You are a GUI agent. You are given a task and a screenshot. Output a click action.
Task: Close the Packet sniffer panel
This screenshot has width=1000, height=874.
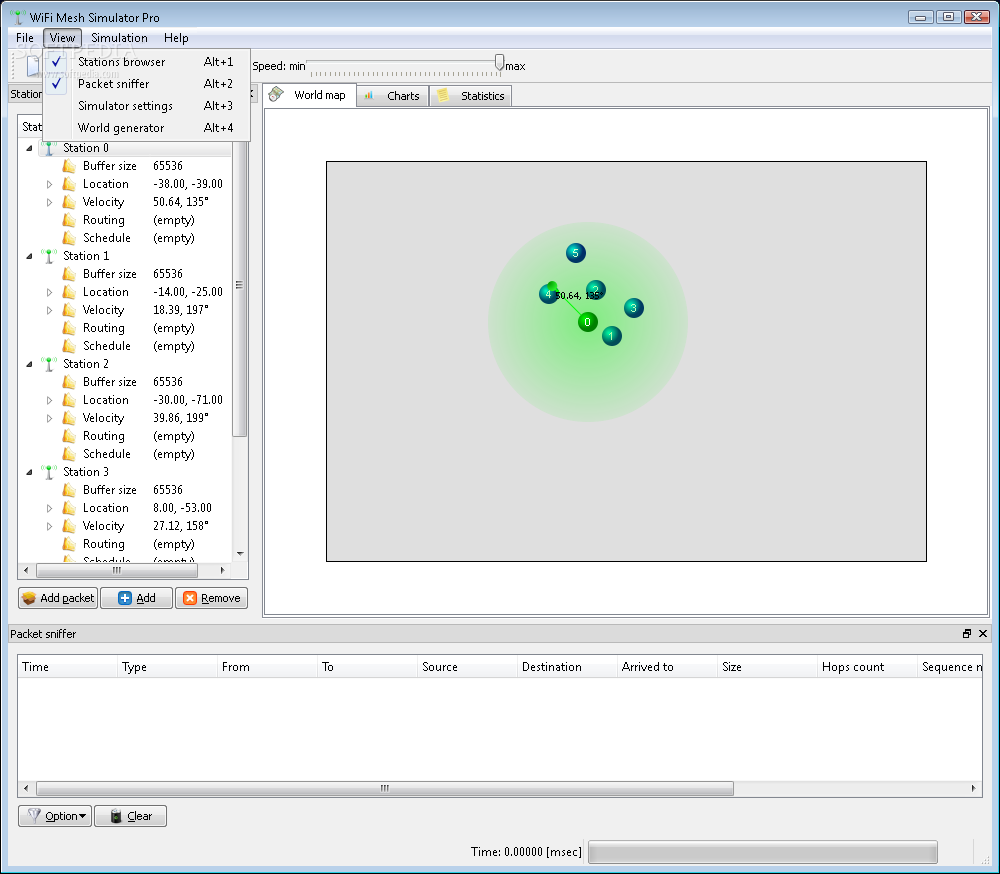pos(983,633)
